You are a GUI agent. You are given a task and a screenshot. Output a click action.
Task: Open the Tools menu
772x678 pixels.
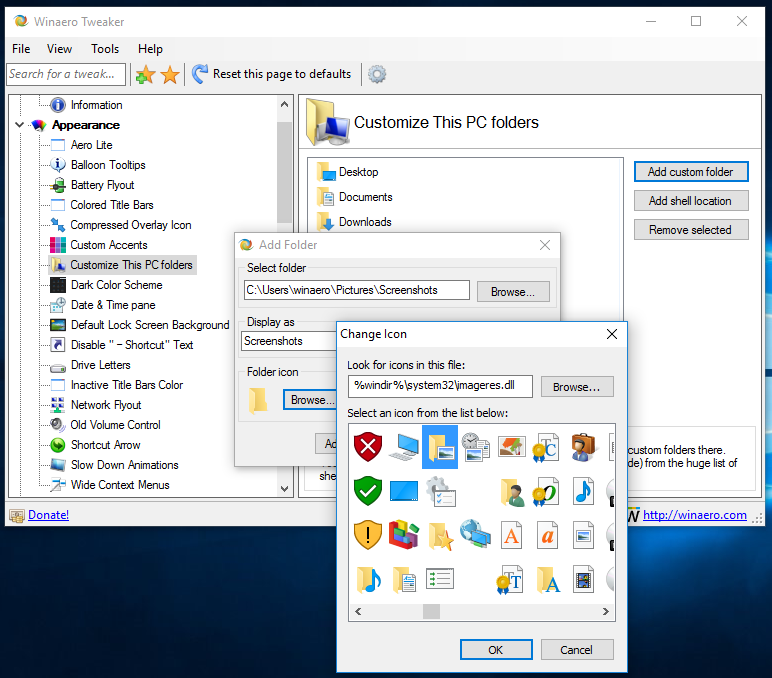click(x=105, y=49)
